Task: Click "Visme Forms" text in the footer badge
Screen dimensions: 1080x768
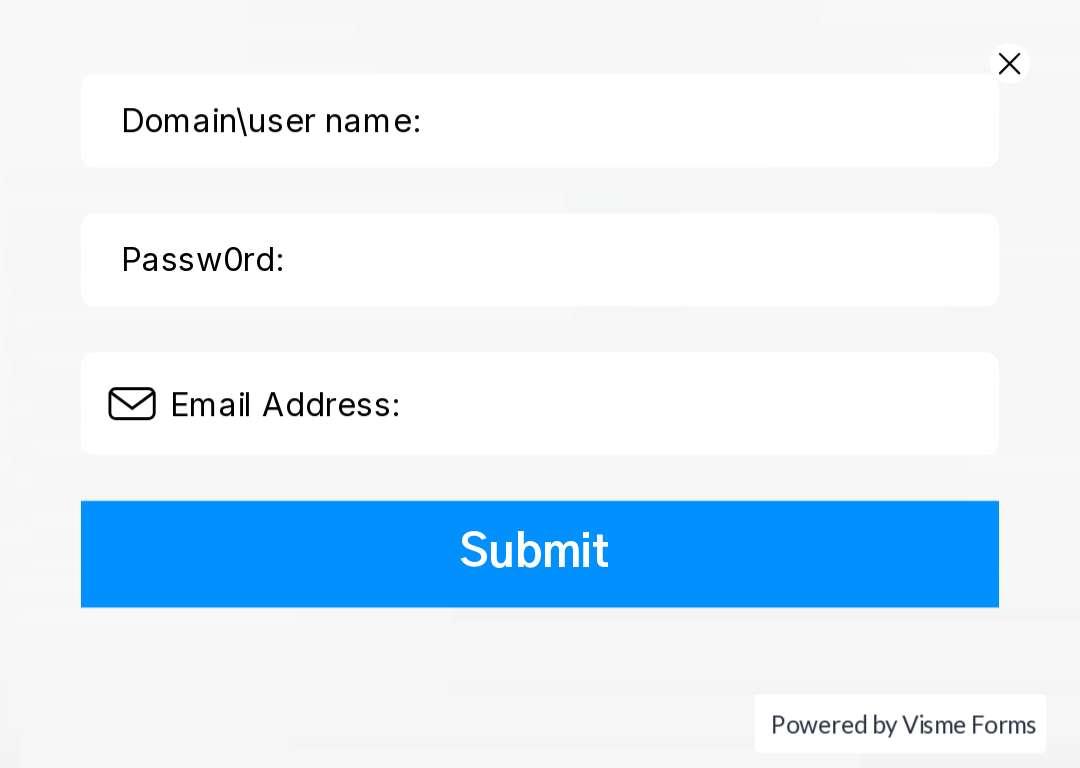Action: click(x=969, y=725)
